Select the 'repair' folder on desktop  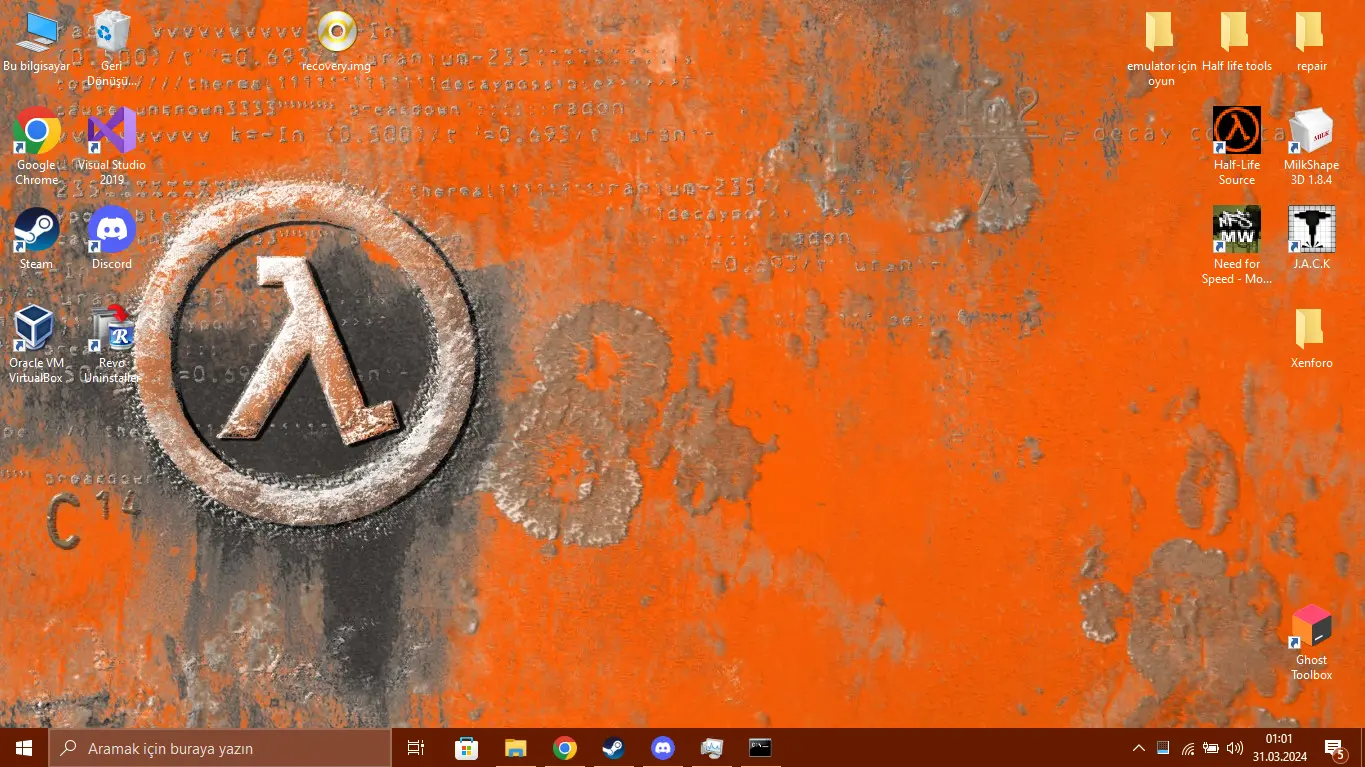[x=1311, y=41]
